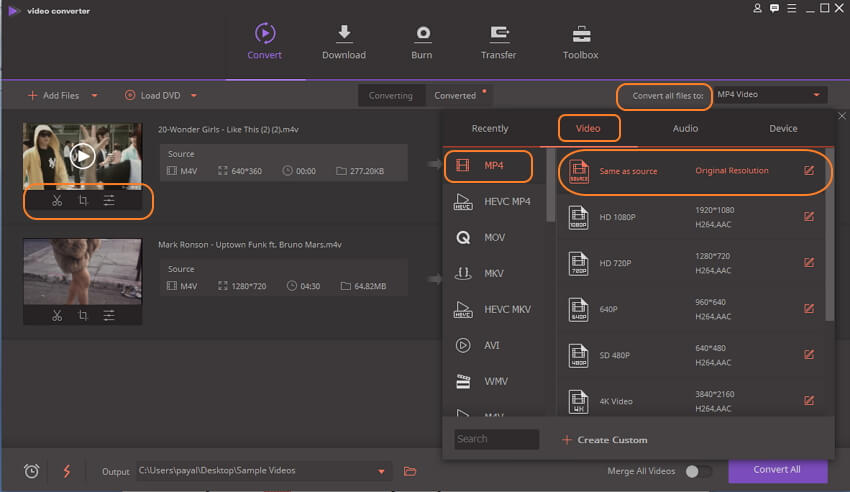Screen dimensions: 850x492
Task: Open the output folder icon
Action: [410, 471]
